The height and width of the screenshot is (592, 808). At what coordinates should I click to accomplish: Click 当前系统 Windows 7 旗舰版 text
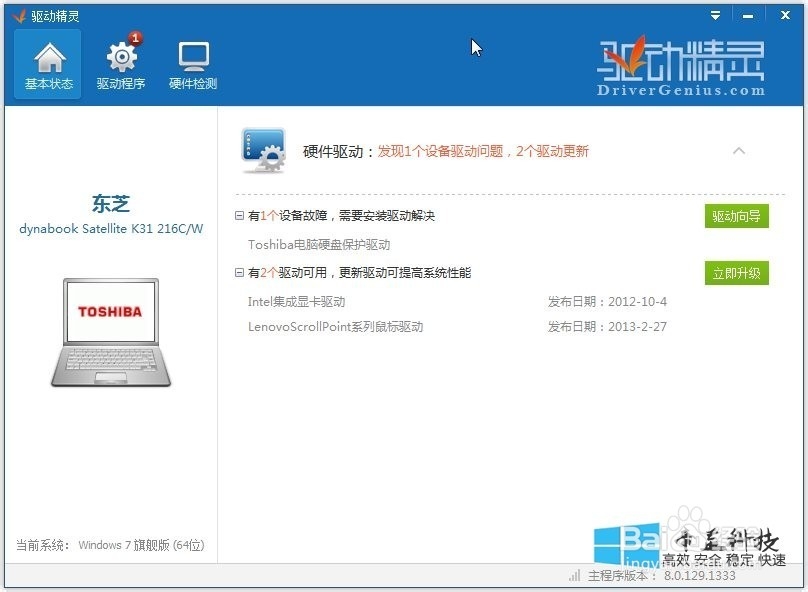pyautogui.click(x=110, y=545)
